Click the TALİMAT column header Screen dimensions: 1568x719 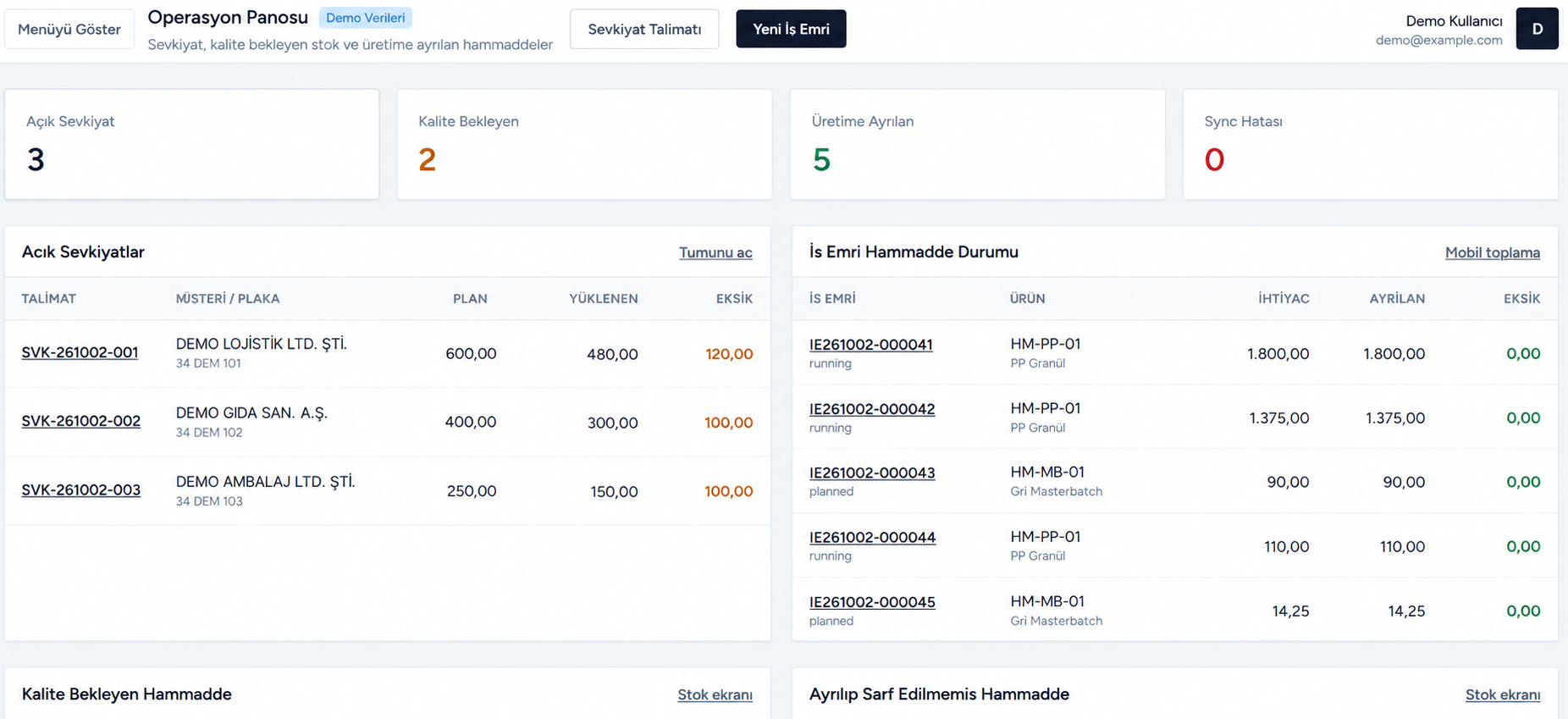click(x=48, y=298)
